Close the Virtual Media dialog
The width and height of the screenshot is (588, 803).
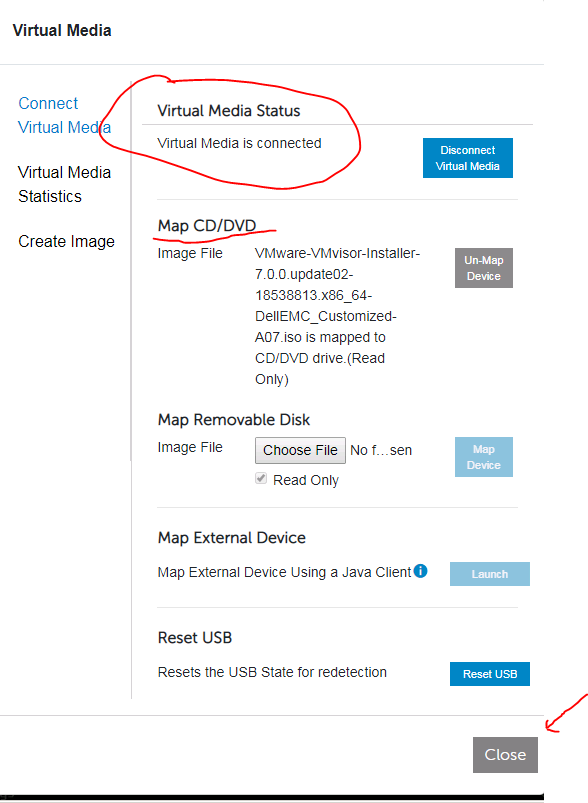pyautogui.click(x=505, y=755)
